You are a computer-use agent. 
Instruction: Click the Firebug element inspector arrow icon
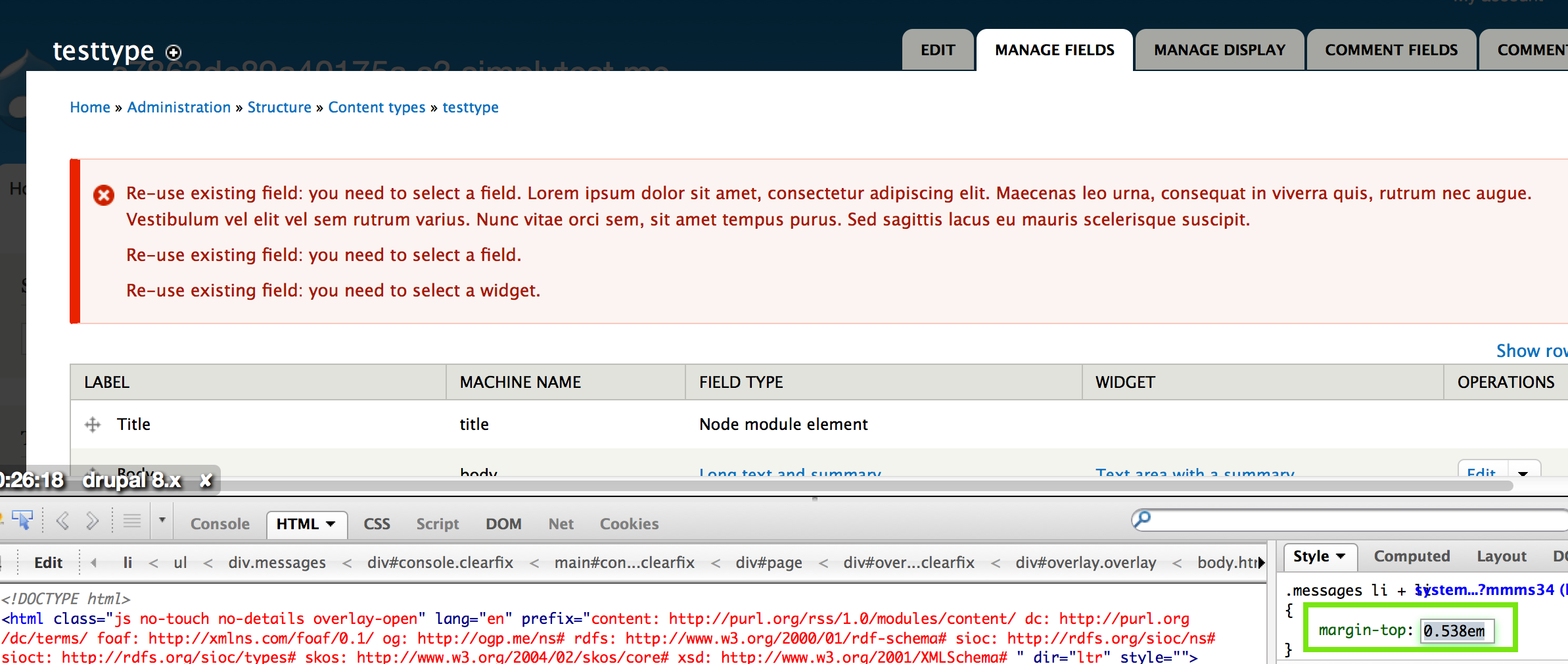(22, 521)
